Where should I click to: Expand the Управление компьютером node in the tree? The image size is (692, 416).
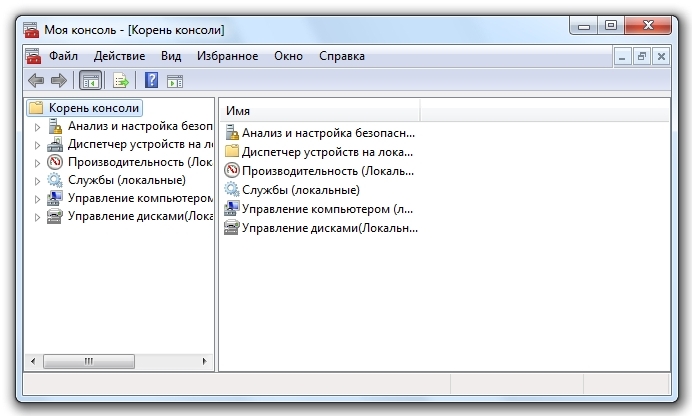(x=38, y=199)
